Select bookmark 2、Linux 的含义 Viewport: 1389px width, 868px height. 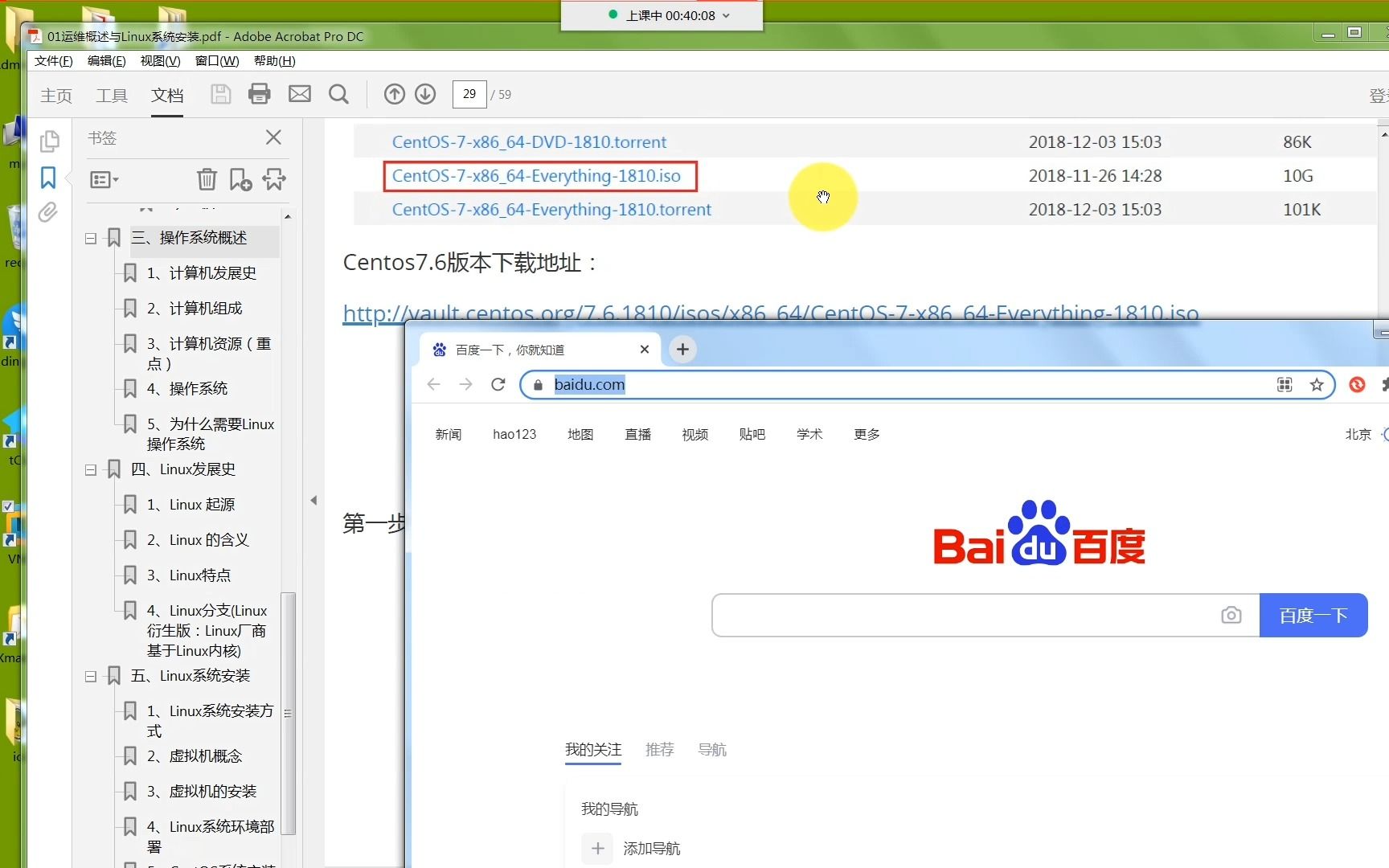198,540
